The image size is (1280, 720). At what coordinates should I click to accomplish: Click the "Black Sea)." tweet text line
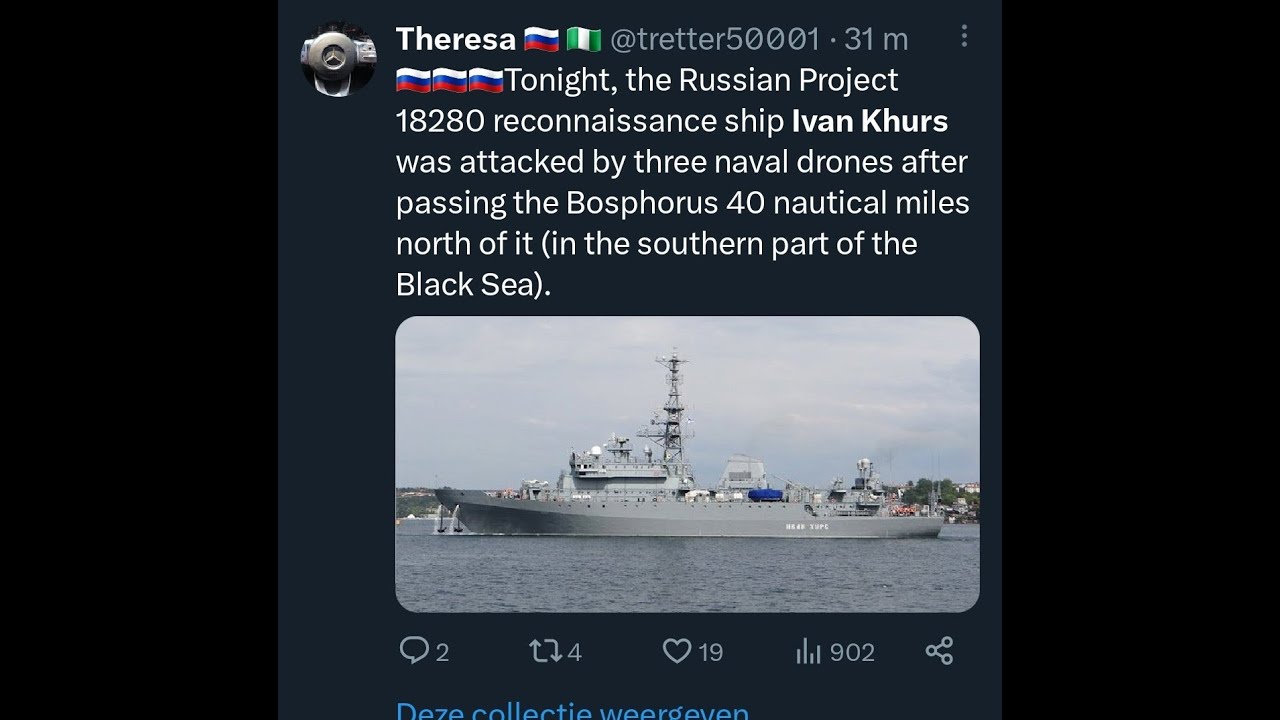point(473,285)
